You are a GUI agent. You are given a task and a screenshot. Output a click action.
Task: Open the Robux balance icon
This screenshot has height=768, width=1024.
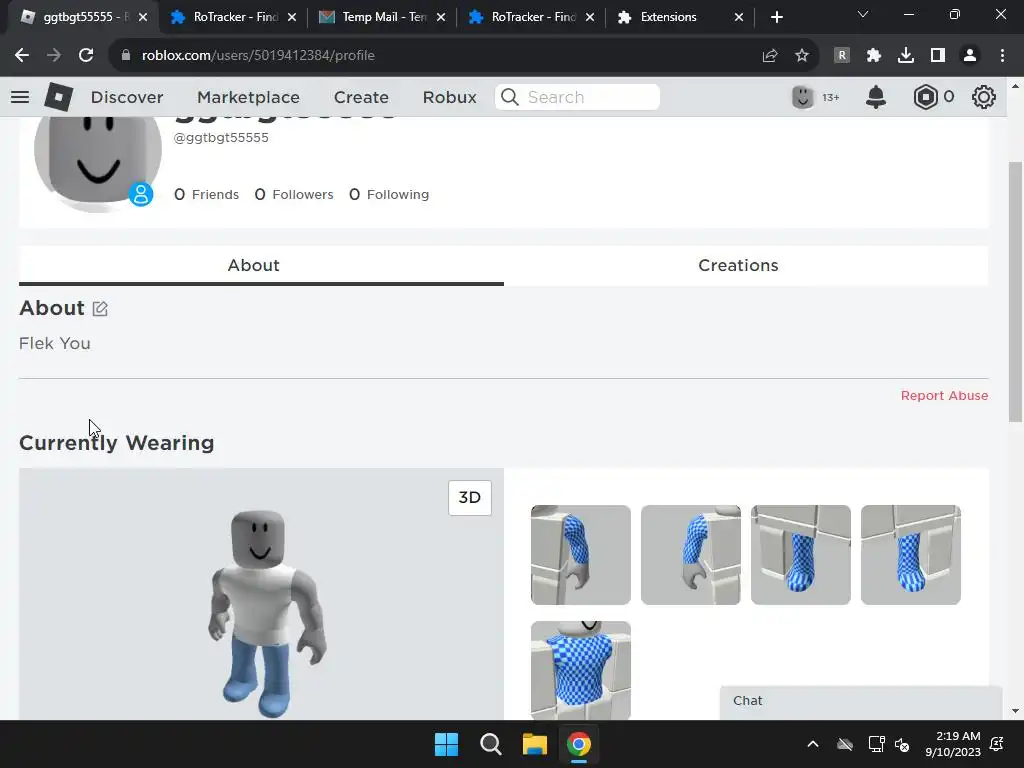pos(925,97)
